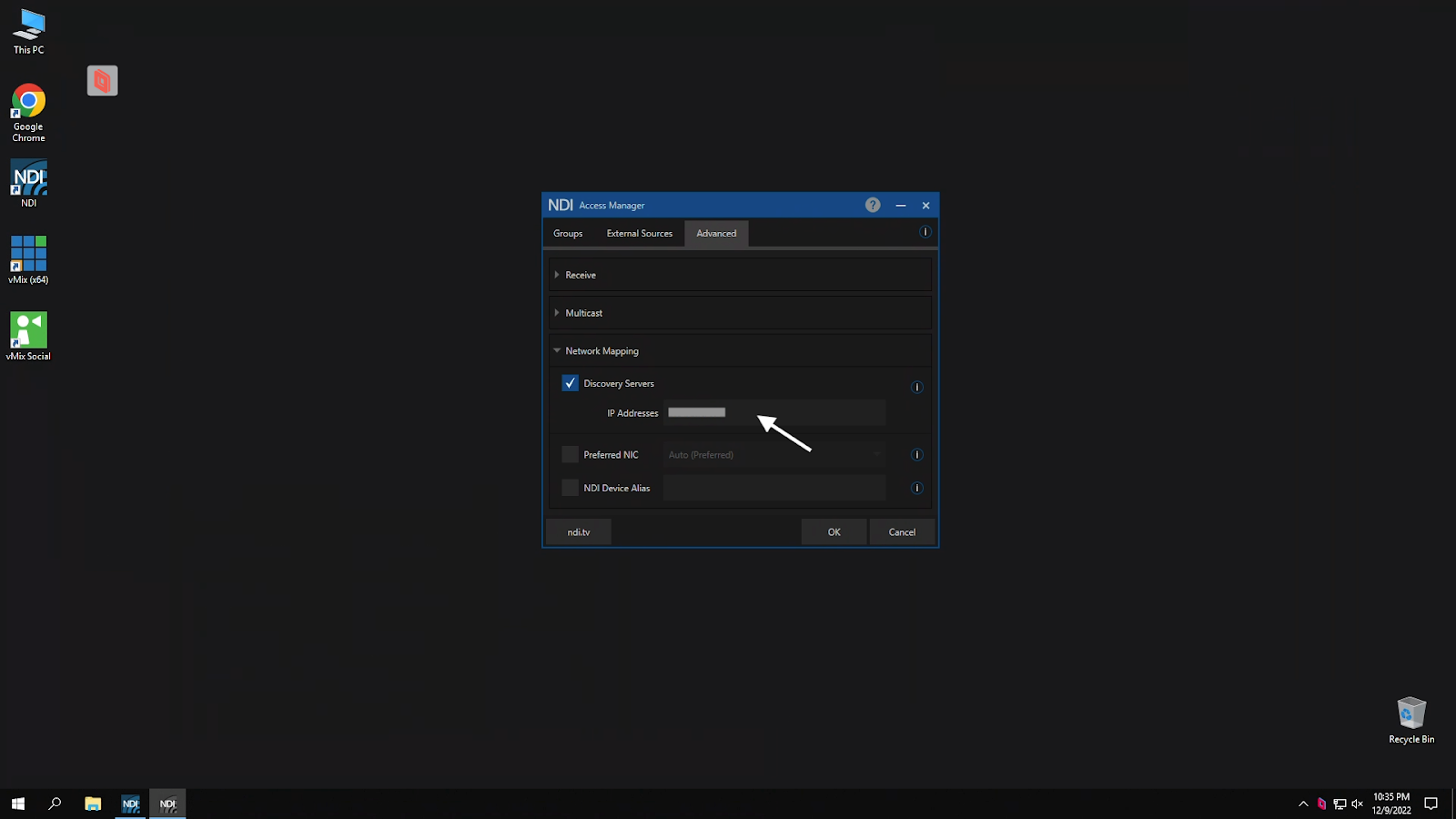The height and width of the screenshot is (819, 1456).
Task: Enable the Preferred NIC checkbox
Action: (570, 454)
